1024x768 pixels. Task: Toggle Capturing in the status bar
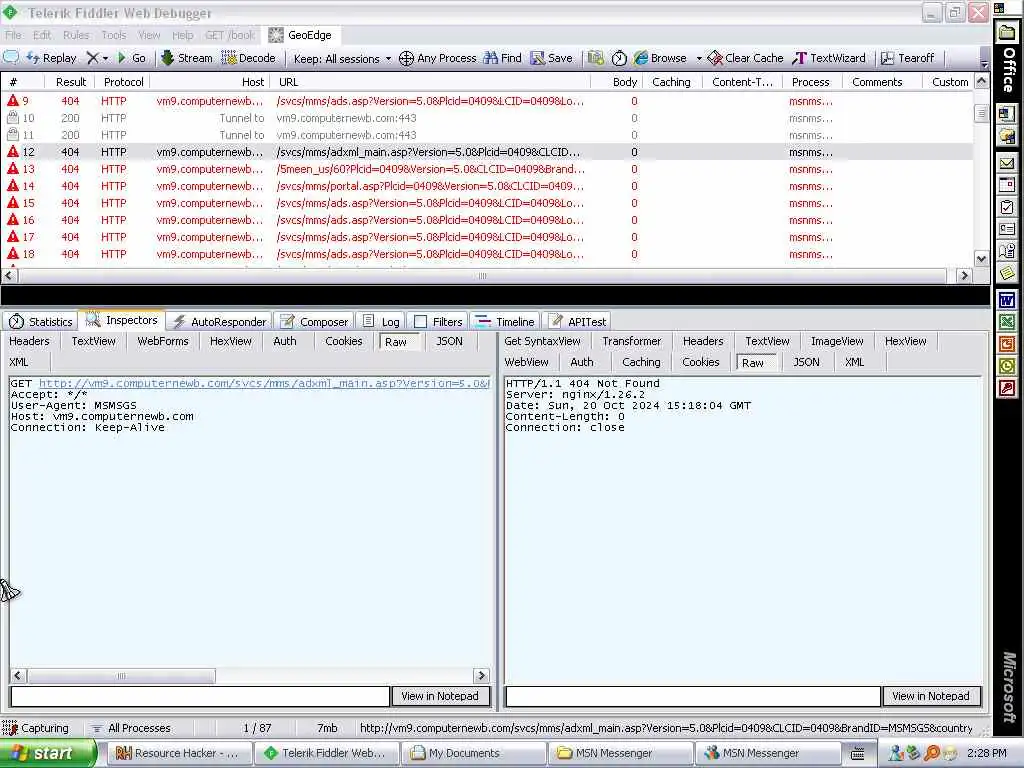click(35, 728)
